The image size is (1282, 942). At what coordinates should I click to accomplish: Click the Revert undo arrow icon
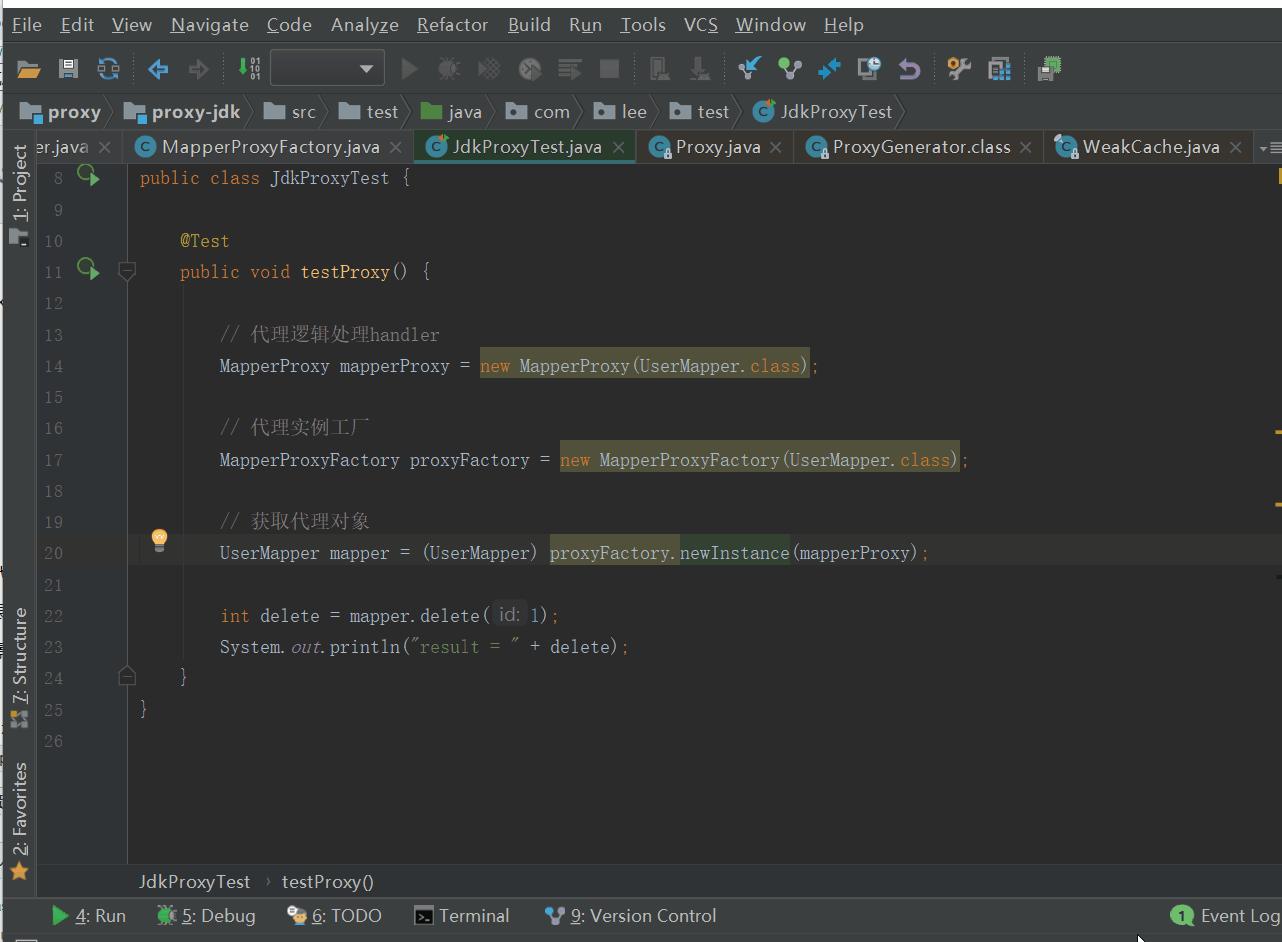[909, 69]
